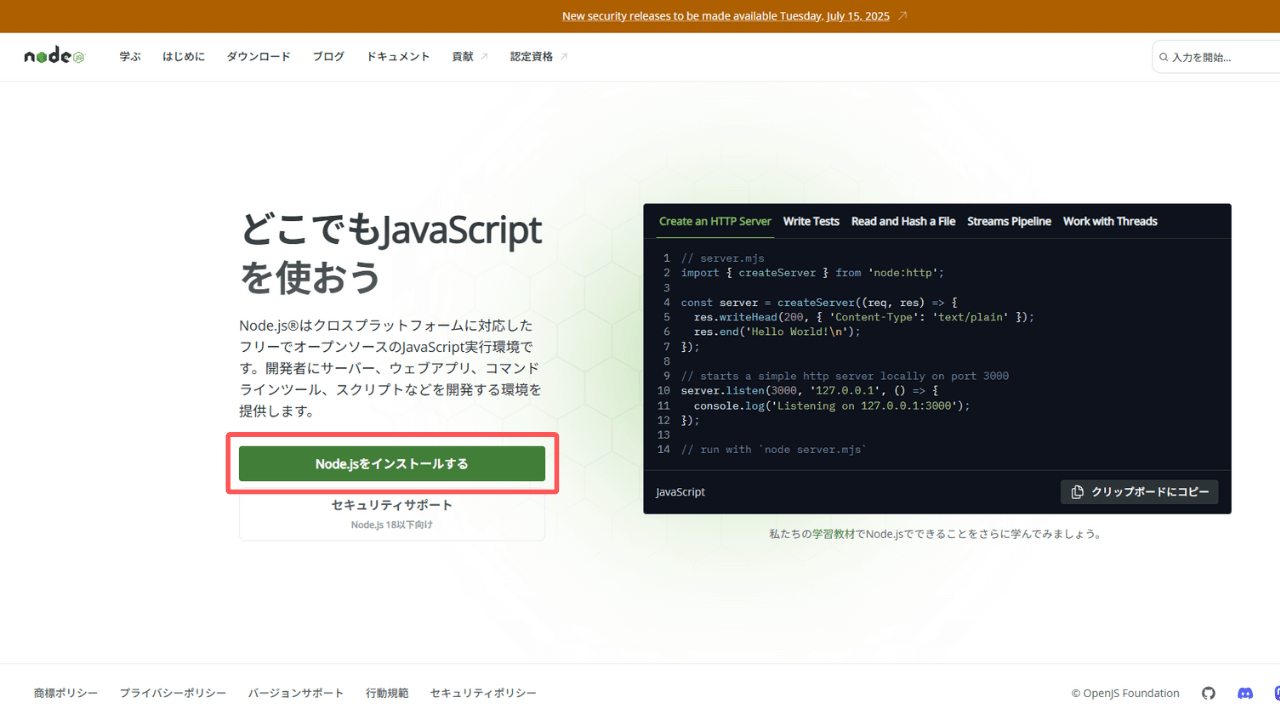Open the はじめに navigation item
Screen dimensions: 1280x720
click(x=184, y=57)
